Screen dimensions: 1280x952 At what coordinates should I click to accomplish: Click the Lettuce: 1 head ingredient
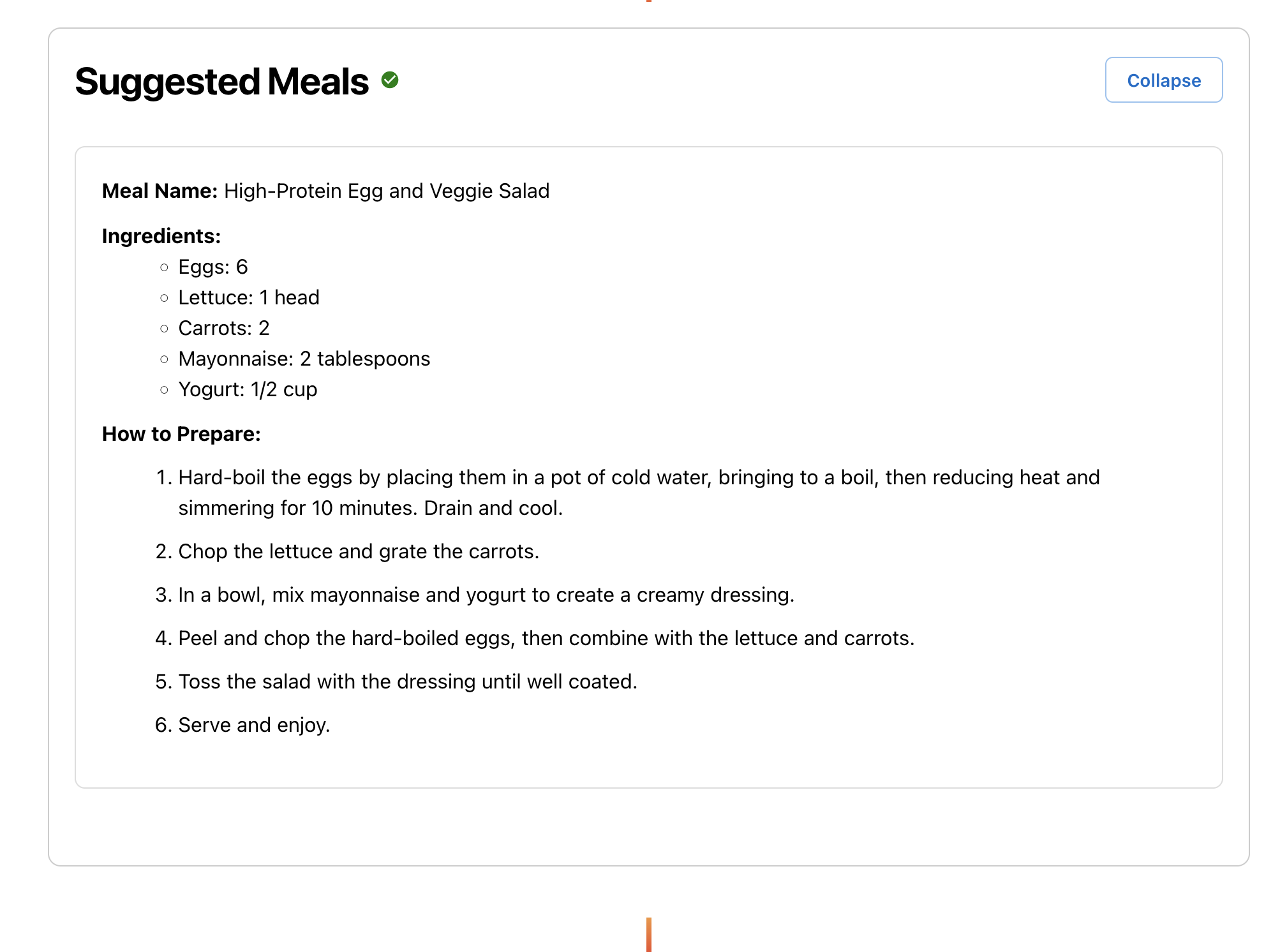click(x=248, y=297)
